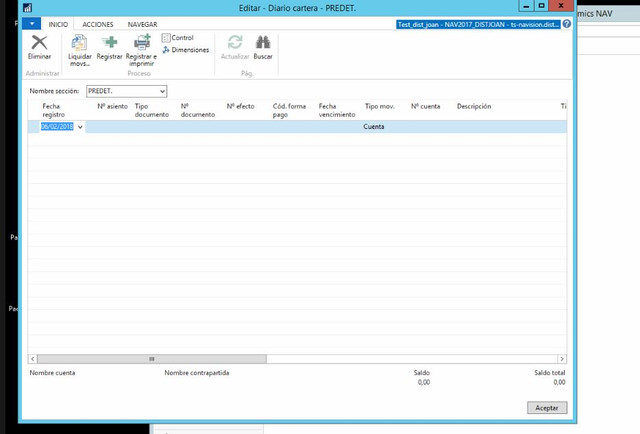
Task: Click the NAV application icon in title bar
Action: [27, 7]
